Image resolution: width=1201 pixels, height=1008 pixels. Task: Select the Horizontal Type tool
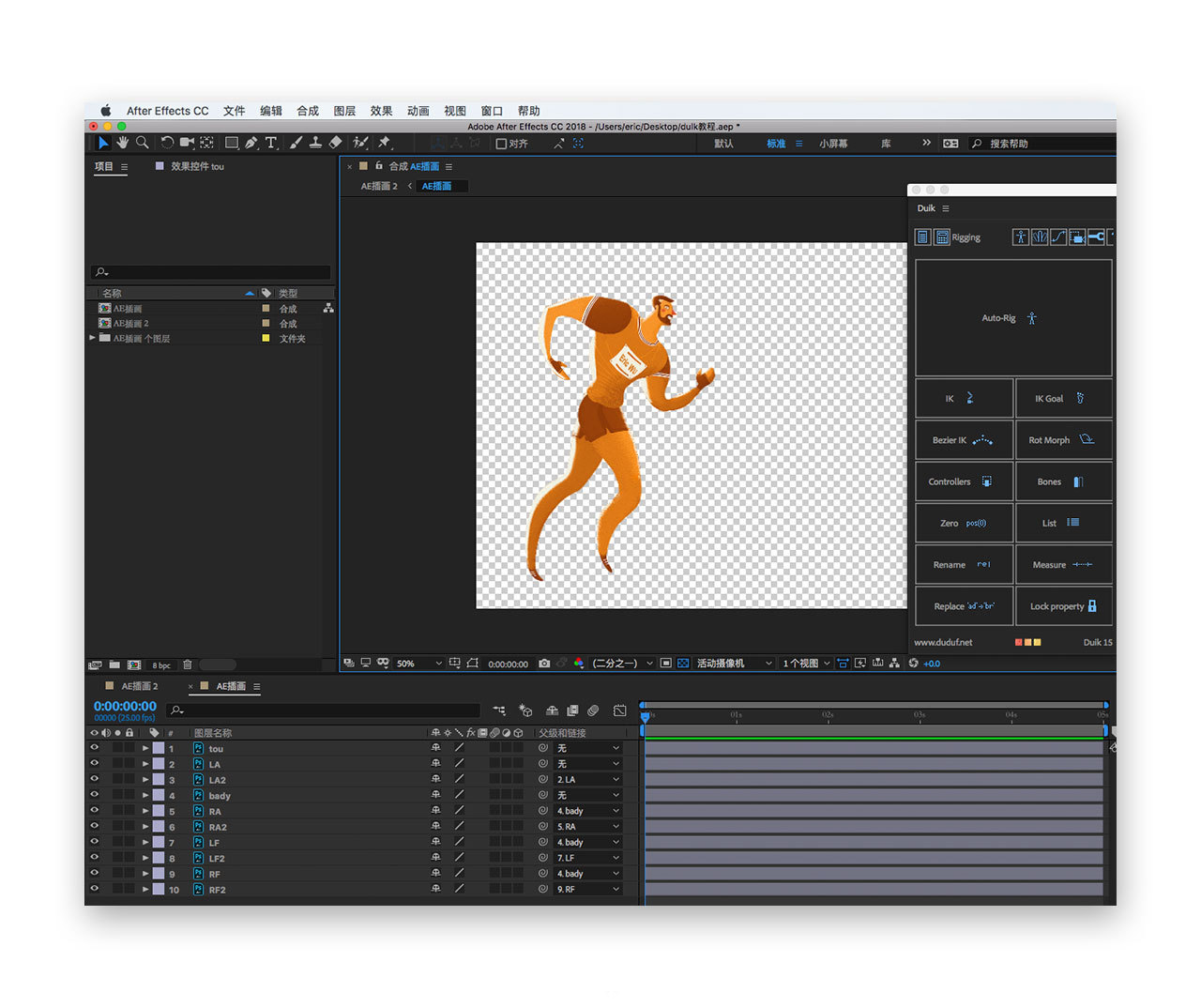[x=271, y=143]
